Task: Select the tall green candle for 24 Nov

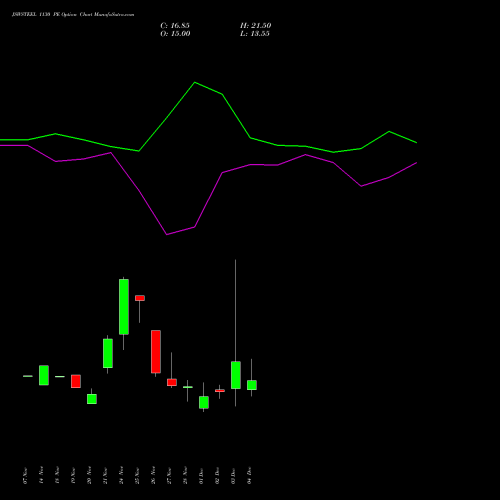Action: click(124, 307)
